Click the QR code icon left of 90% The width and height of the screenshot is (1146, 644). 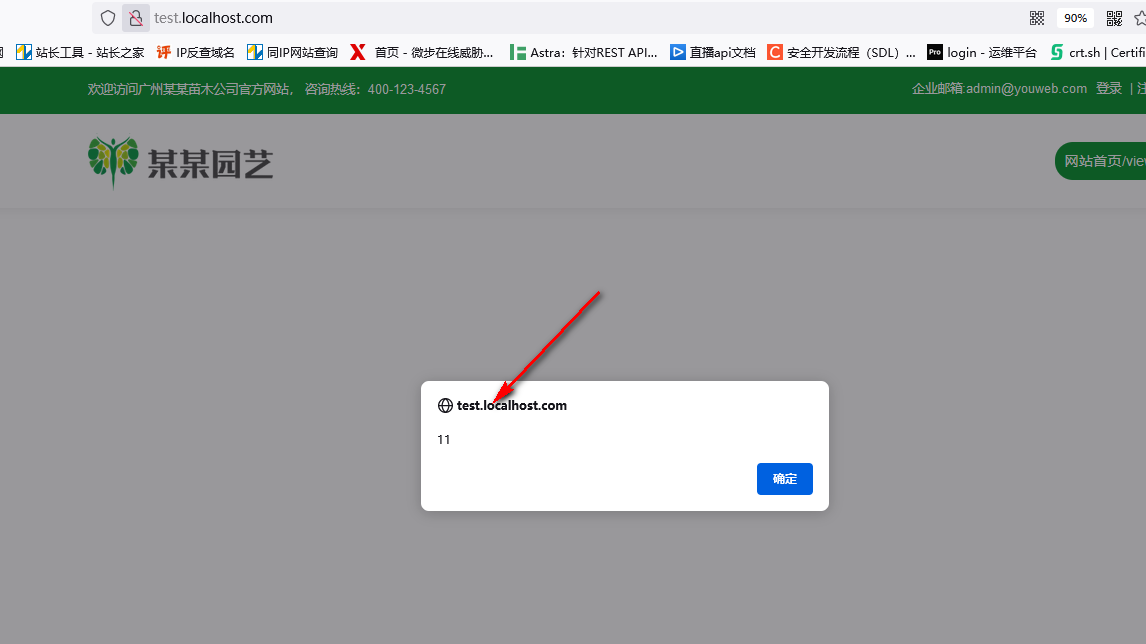[1037, 18]
